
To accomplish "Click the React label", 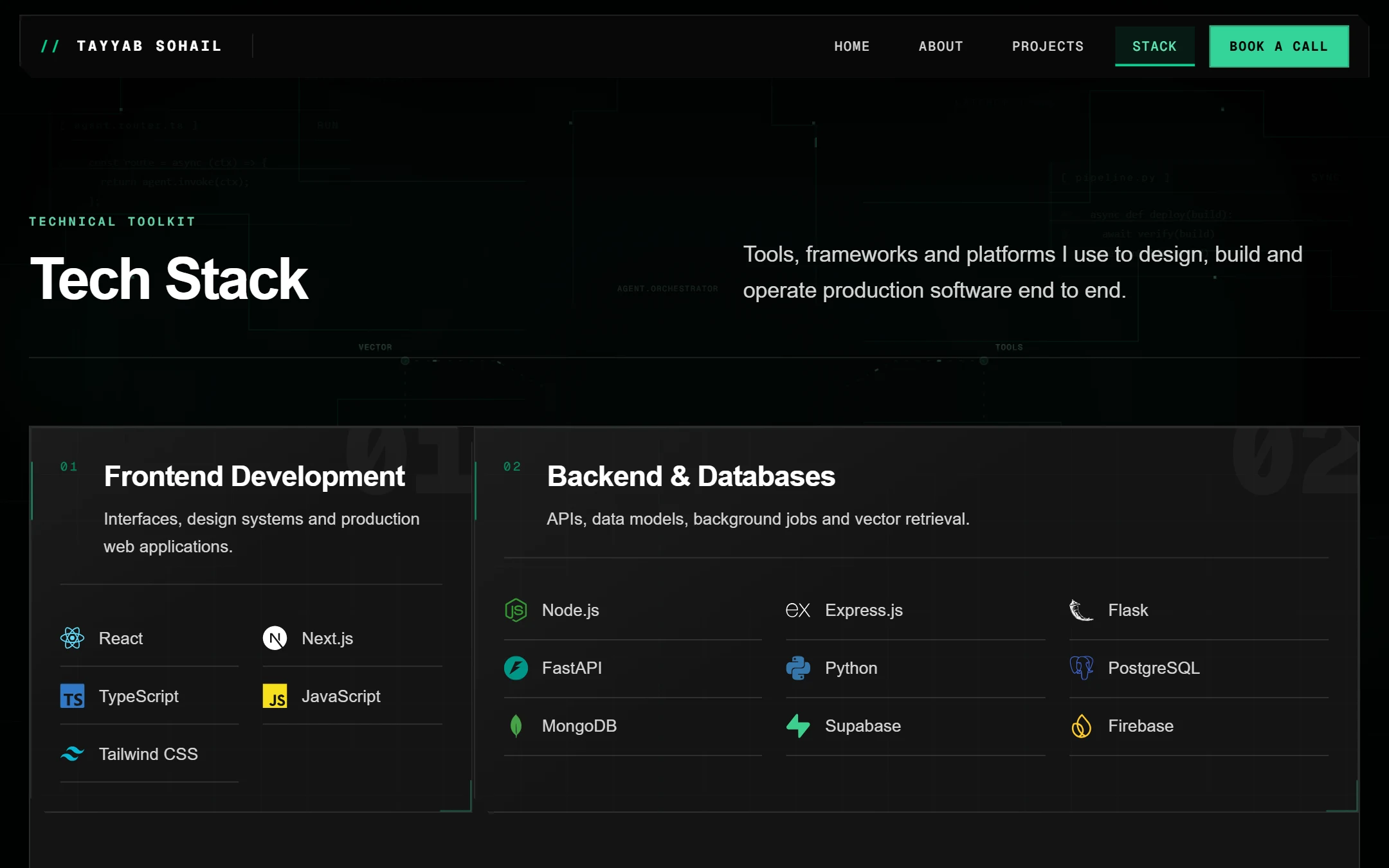I will (121, 638).
